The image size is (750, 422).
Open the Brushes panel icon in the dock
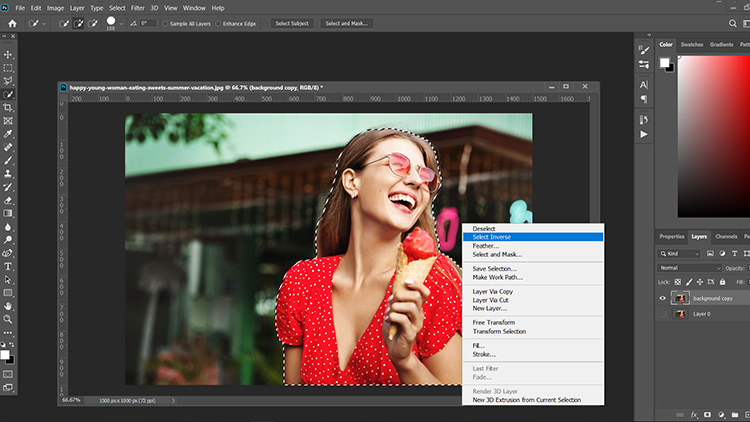point(644,50)
